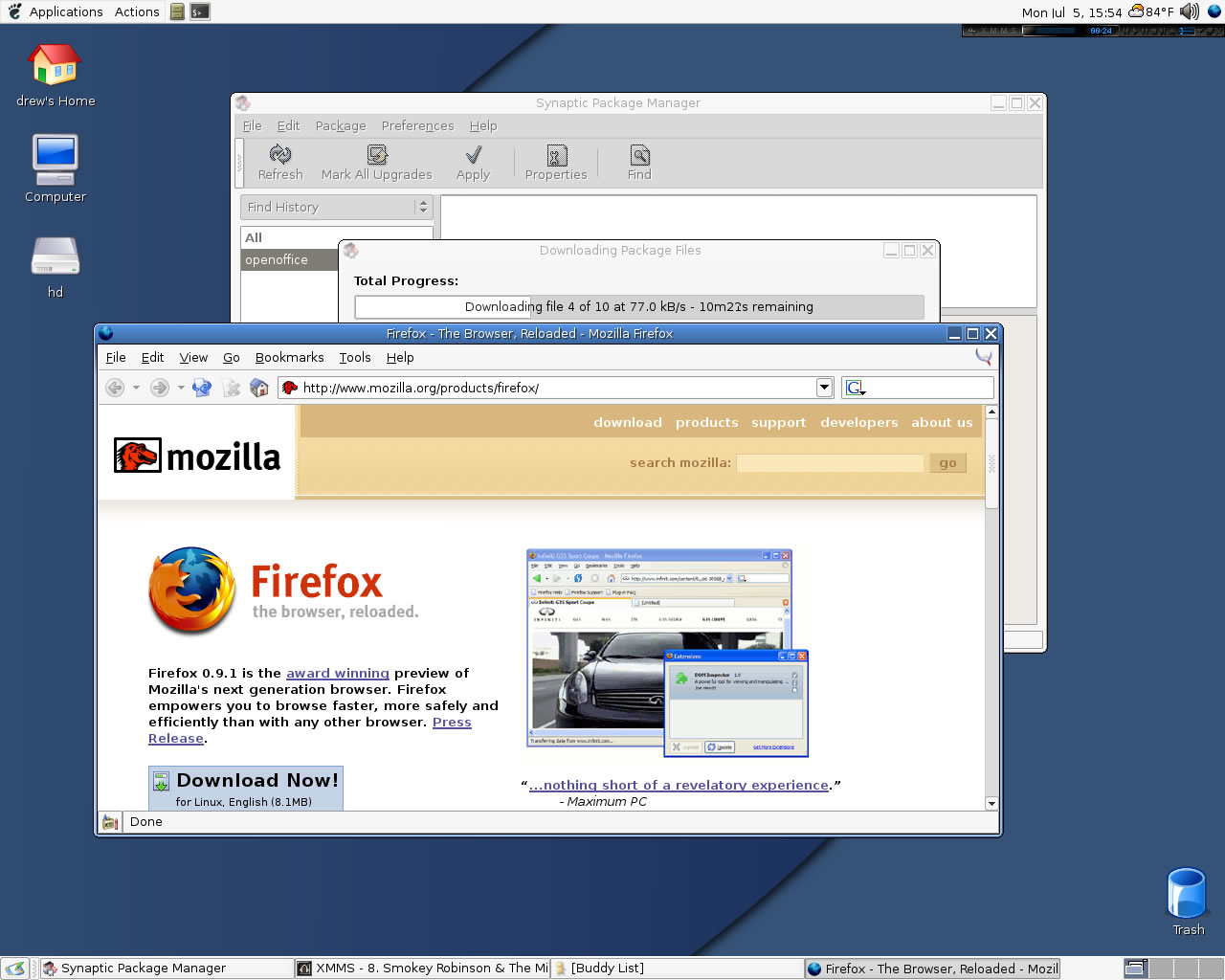Click the status bar icon beside Done

[x=110, y=822]
